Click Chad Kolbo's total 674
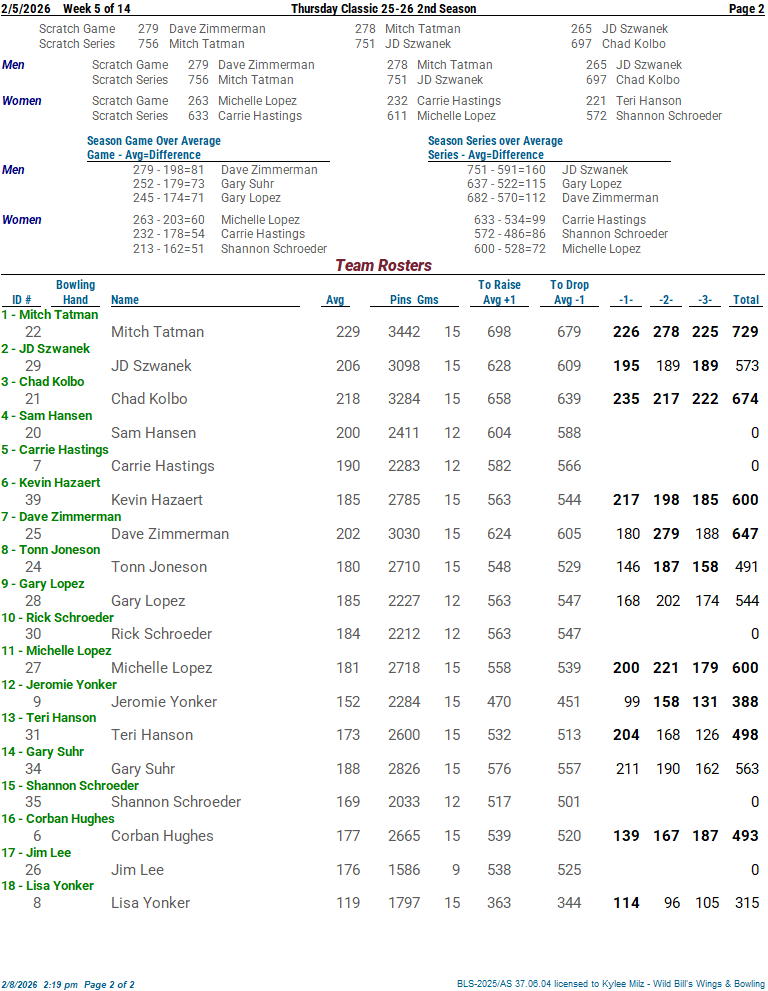The image size is (768, 991). 745,399
